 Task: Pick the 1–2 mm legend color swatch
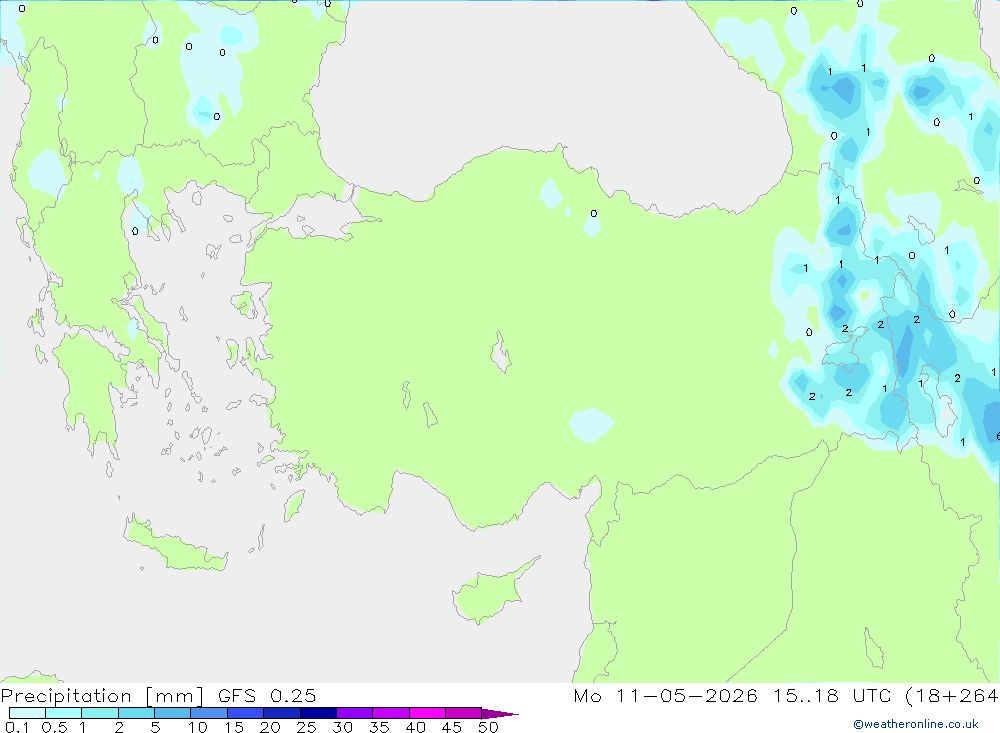(100, 713)
